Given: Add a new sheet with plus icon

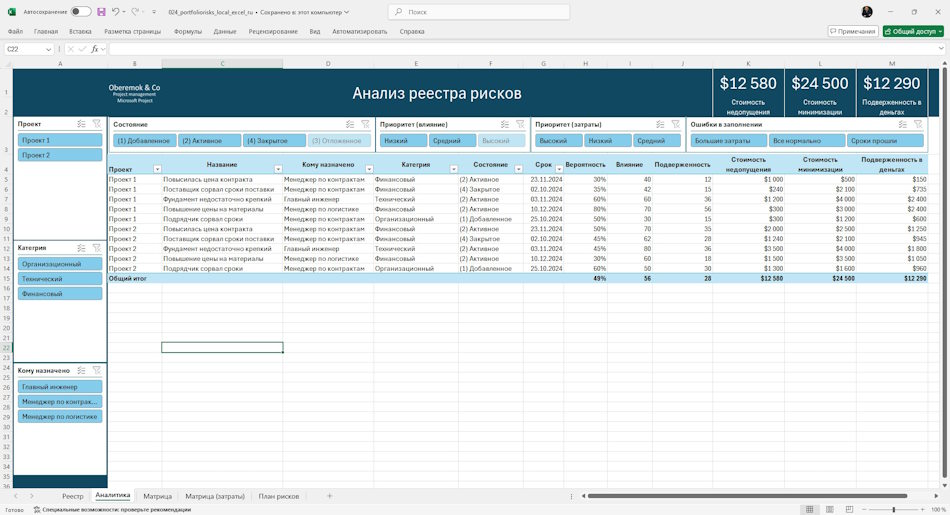Looking at the screenshot, I should [x=330, y=496].
